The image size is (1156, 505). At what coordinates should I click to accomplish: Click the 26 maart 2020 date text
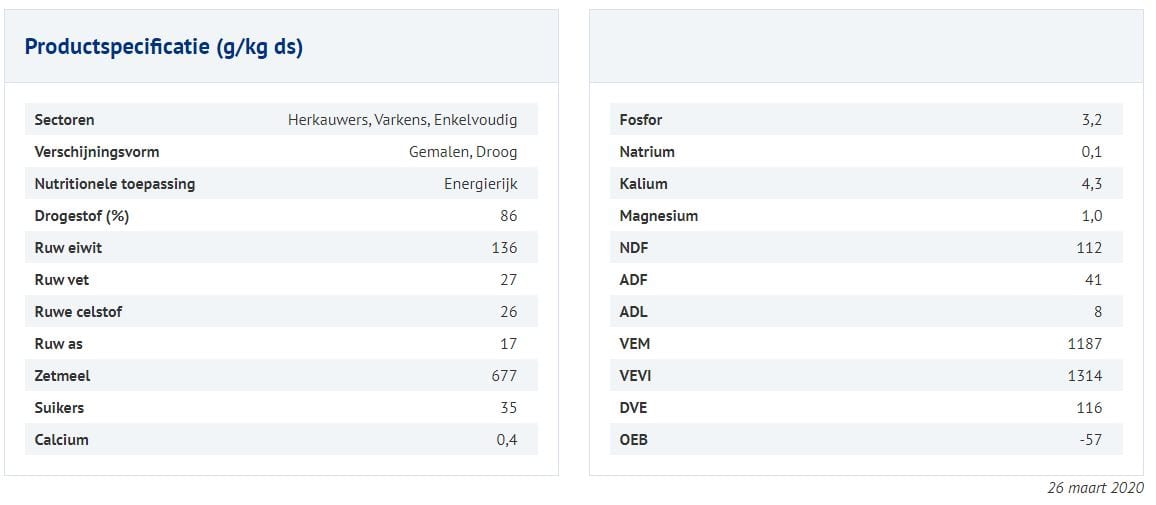(x=1095, y=488)
